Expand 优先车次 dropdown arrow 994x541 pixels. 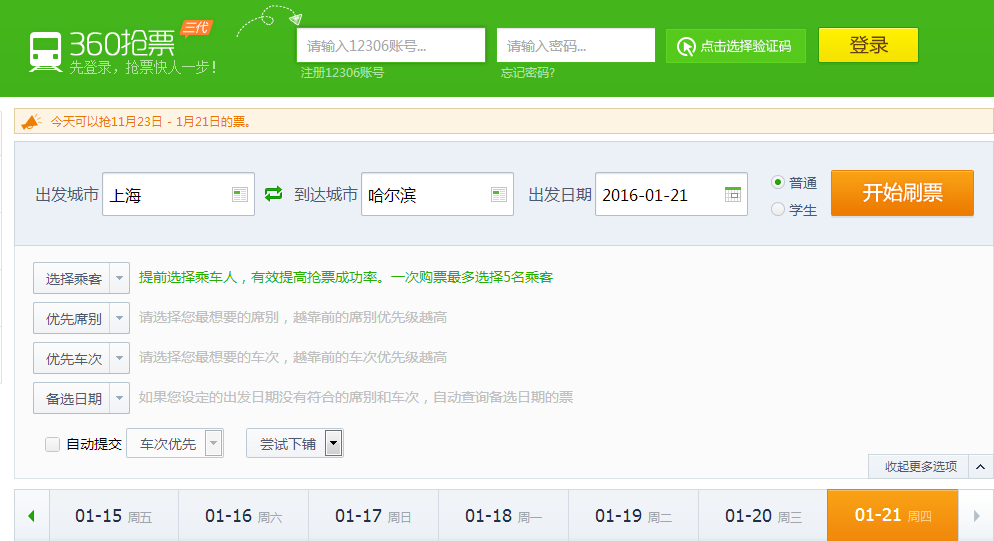point(119,358)
